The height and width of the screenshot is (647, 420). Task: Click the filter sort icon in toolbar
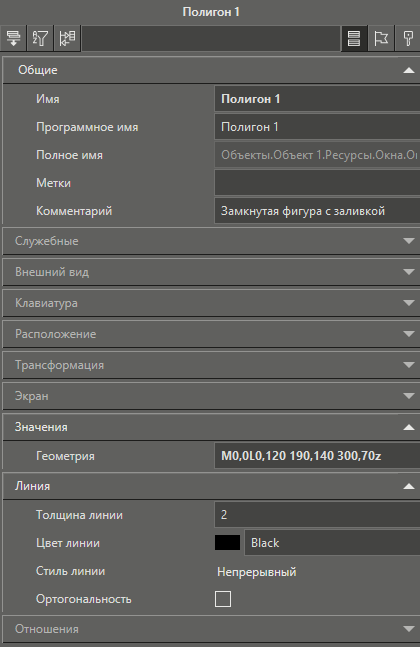tap(40, 38)
